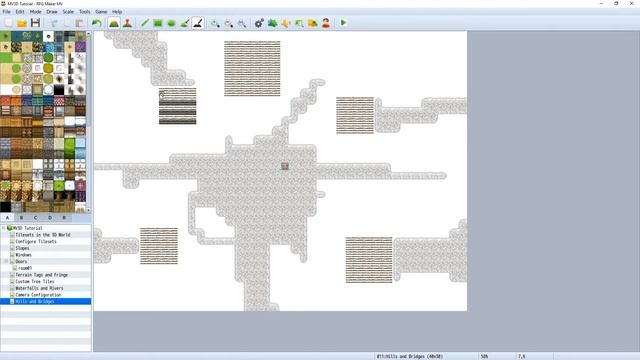Open the Waterfalls and Rivers map
This screenshot has width=640, height=360.
coord(39,288)
